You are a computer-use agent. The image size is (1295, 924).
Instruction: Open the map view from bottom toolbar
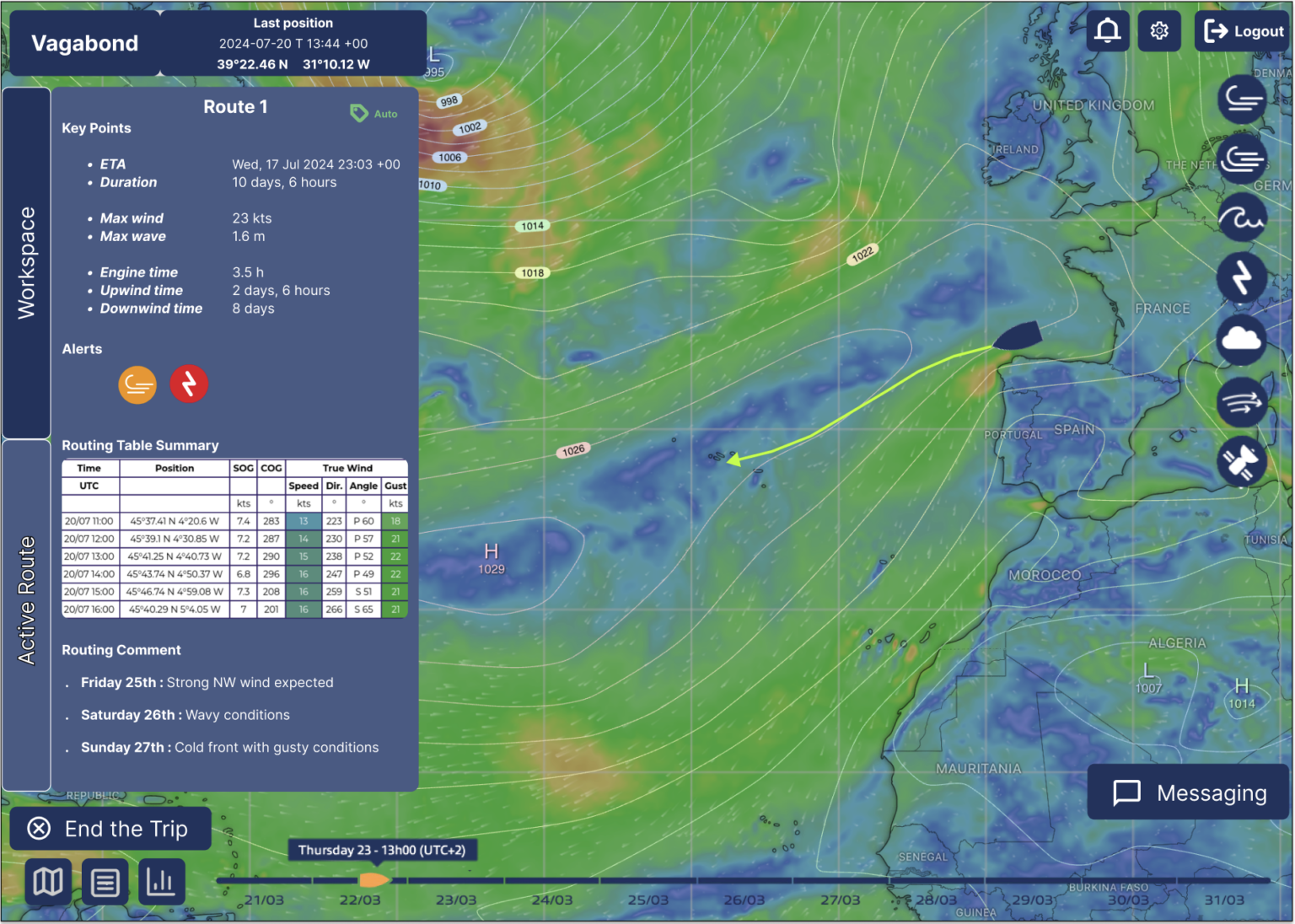pos(48,881)
